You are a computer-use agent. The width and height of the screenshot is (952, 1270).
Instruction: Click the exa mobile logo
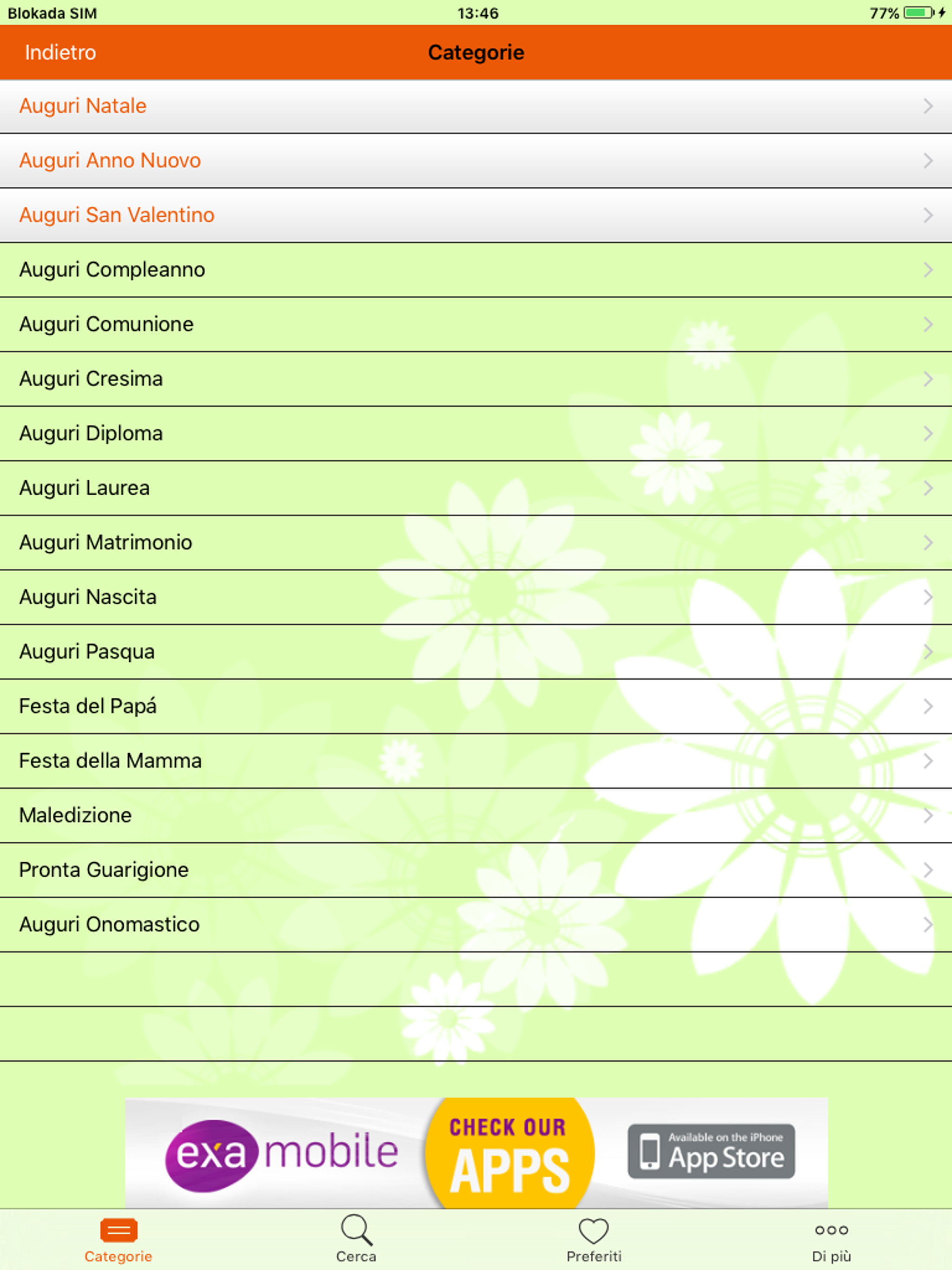(281, 1154)
